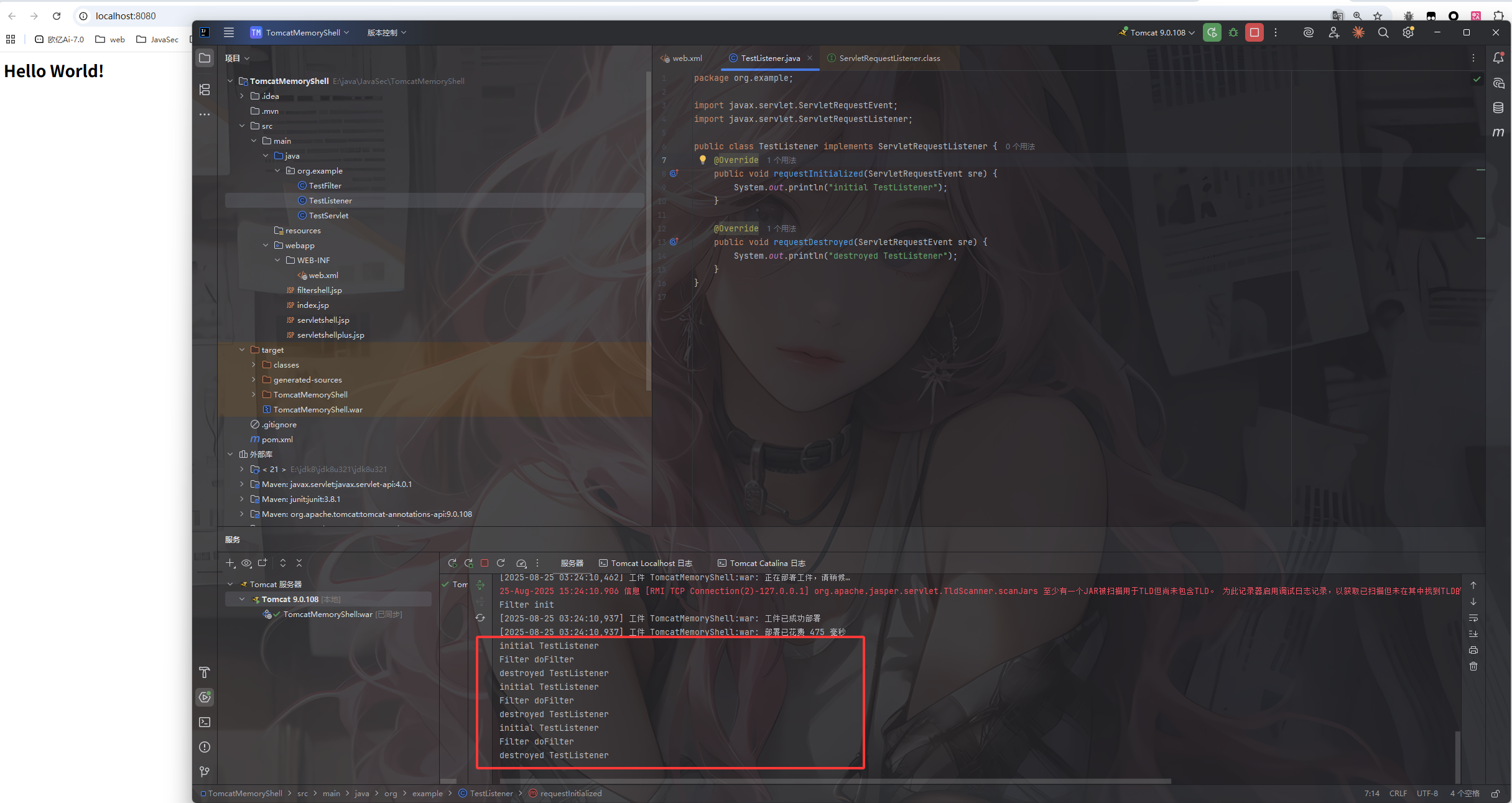Screen dimensions: 1512x803
Task: Open the Build hammer tool window
Action: click(205, 672)
